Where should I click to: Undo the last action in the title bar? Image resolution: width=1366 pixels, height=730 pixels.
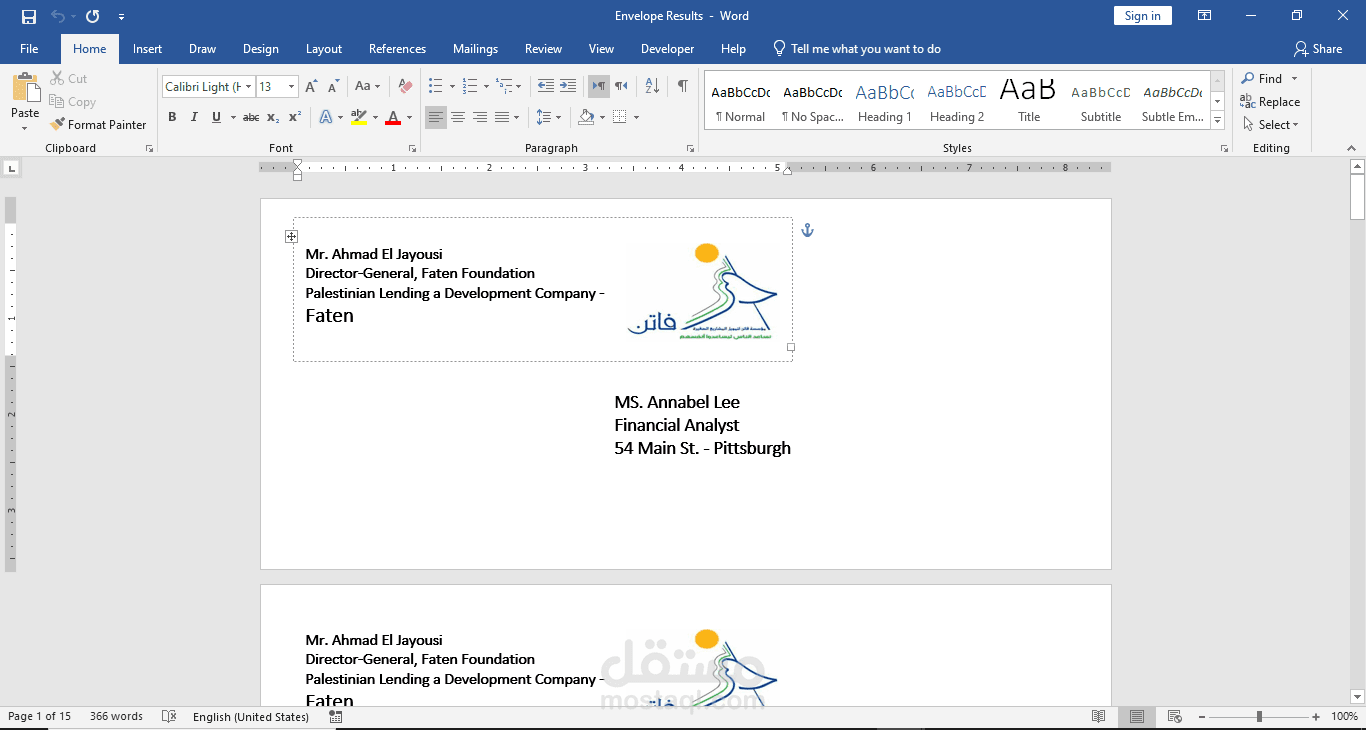tap(58, 16)
